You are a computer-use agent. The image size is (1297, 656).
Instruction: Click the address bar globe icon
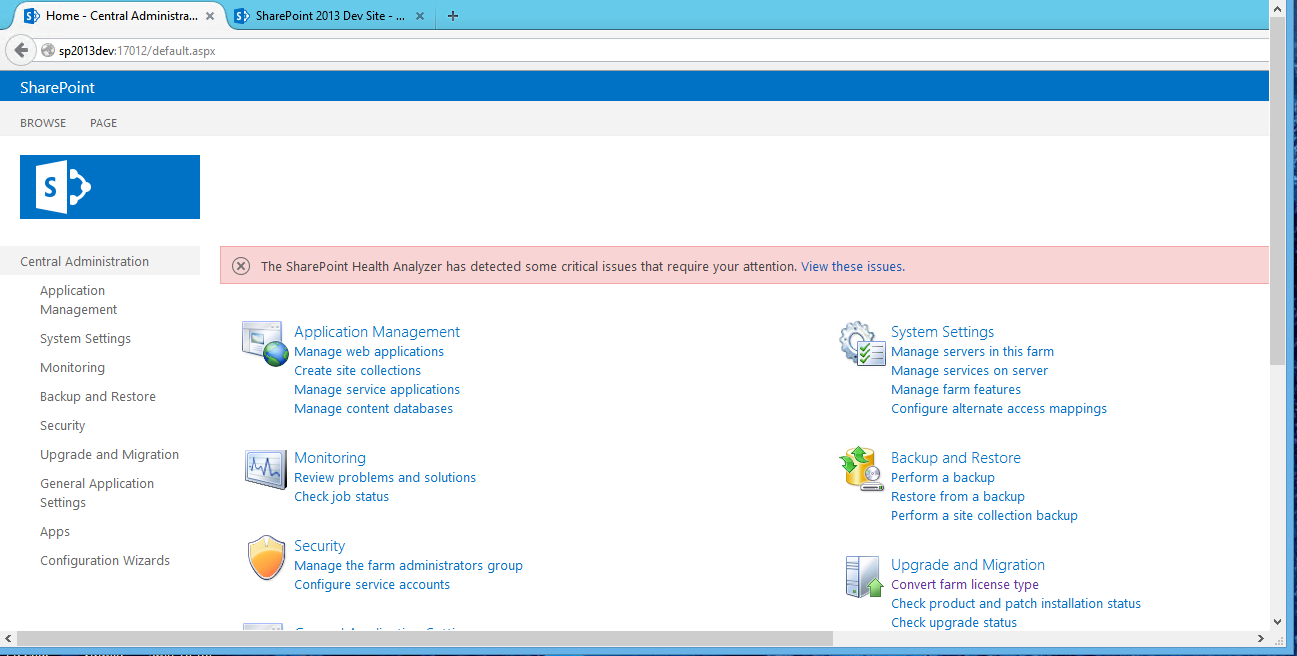pyautogui.click(x=48, y=50)
